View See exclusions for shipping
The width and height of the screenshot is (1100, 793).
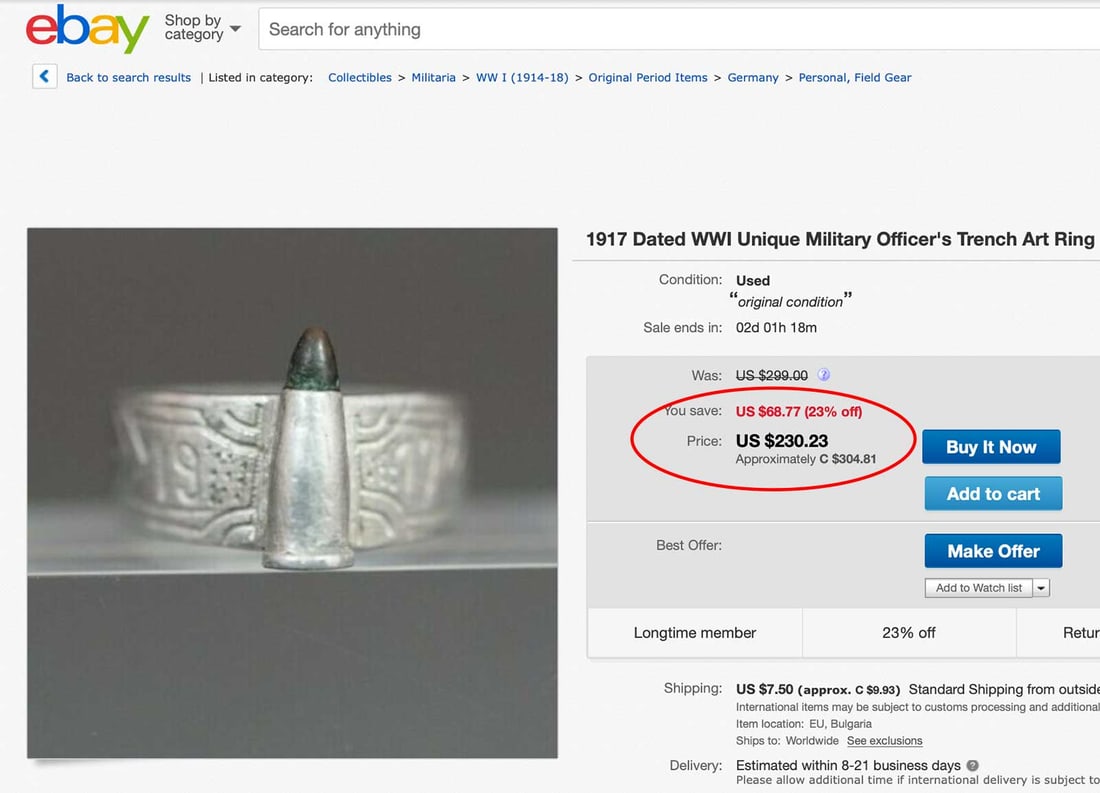click(884, 740)
